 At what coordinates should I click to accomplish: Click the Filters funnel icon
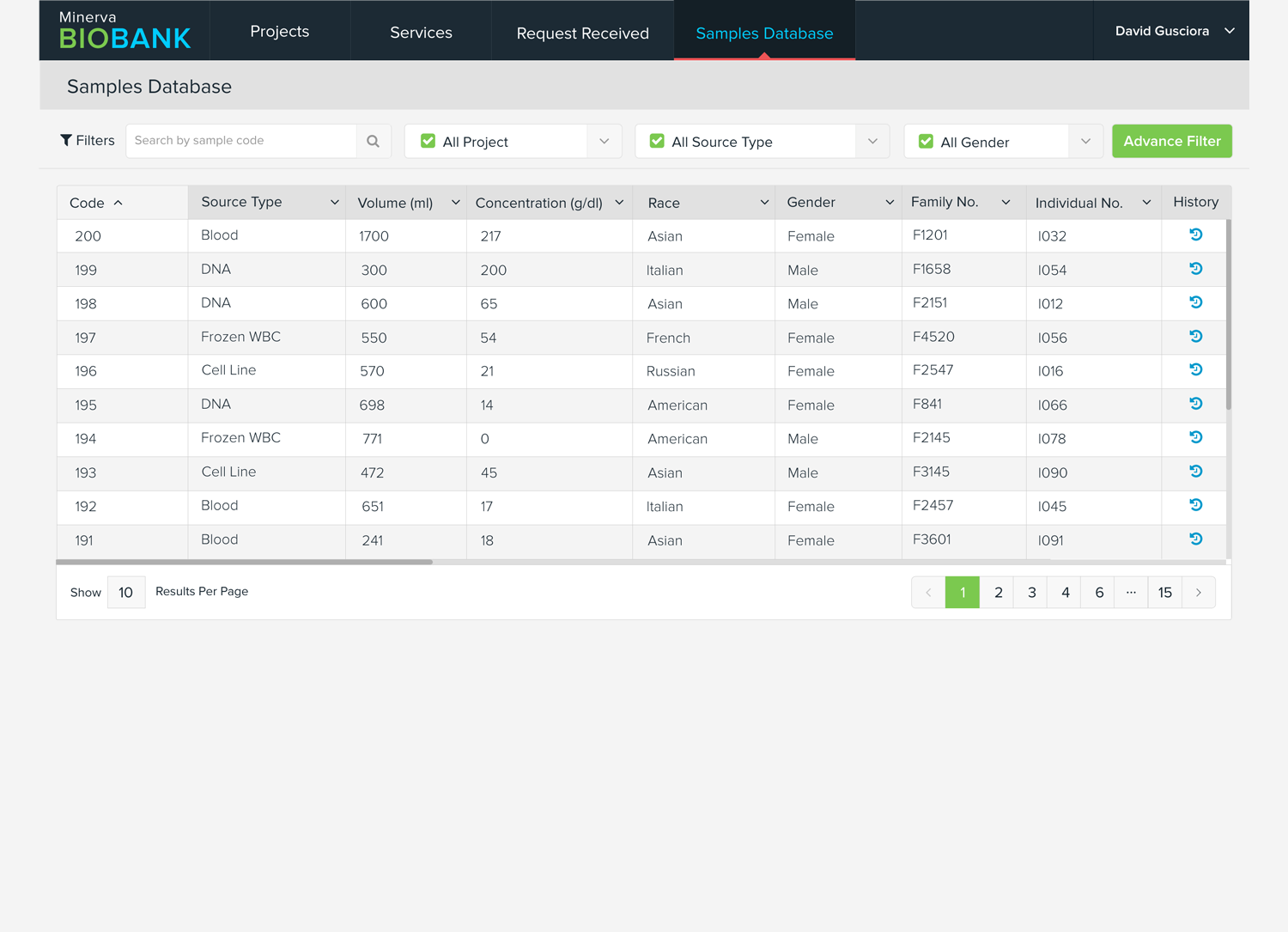[66, 140]
